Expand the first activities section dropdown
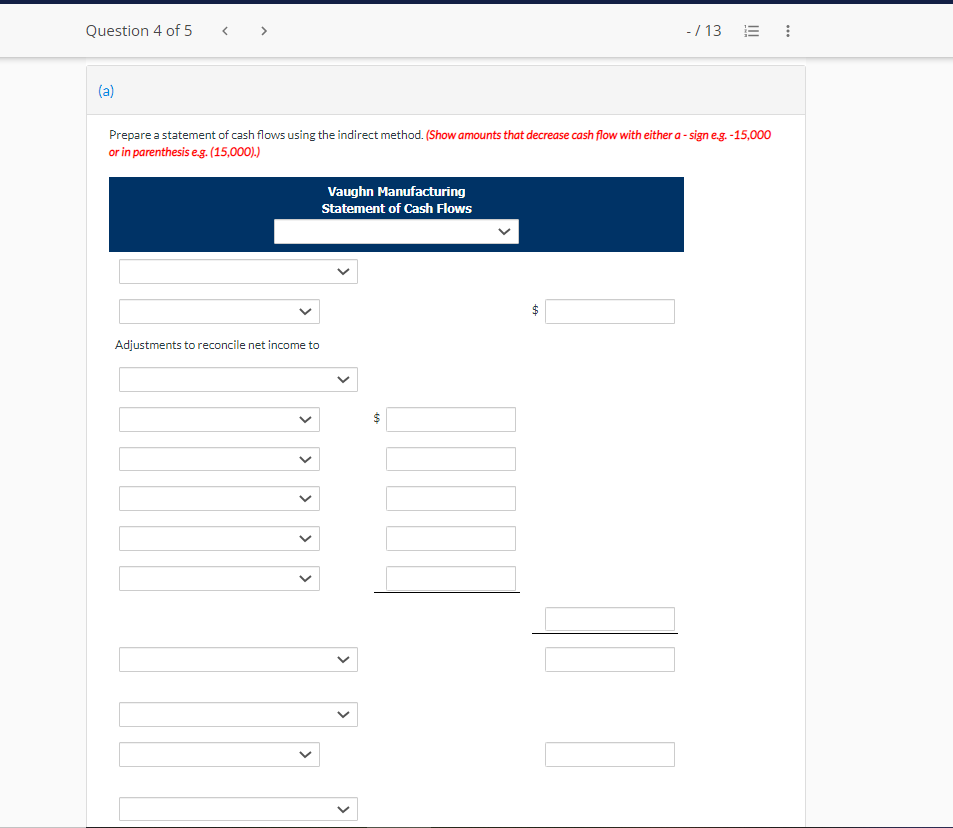 pyautogui.click(x=238, y=271)
